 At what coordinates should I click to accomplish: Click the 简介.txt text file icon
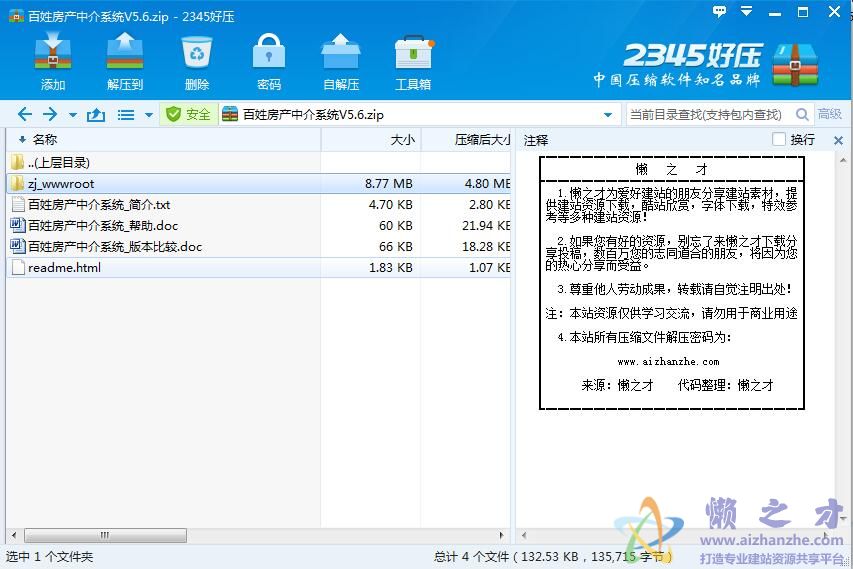pyautogui.click(x=18, y=205)
